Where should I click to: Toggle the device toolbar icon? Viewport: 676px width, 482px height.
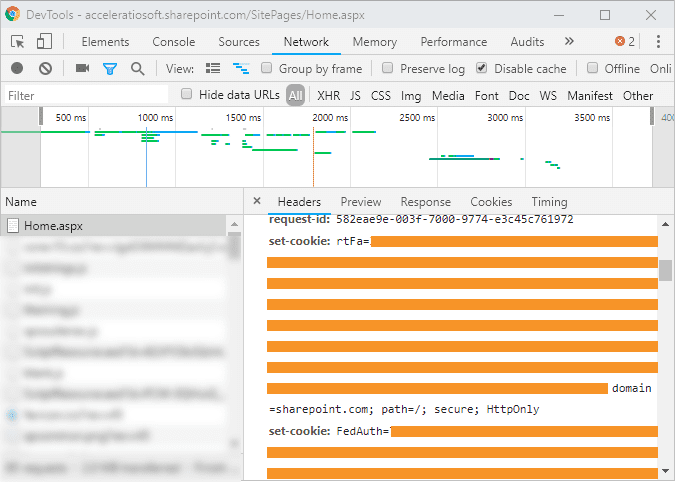(x=44, y=42)
